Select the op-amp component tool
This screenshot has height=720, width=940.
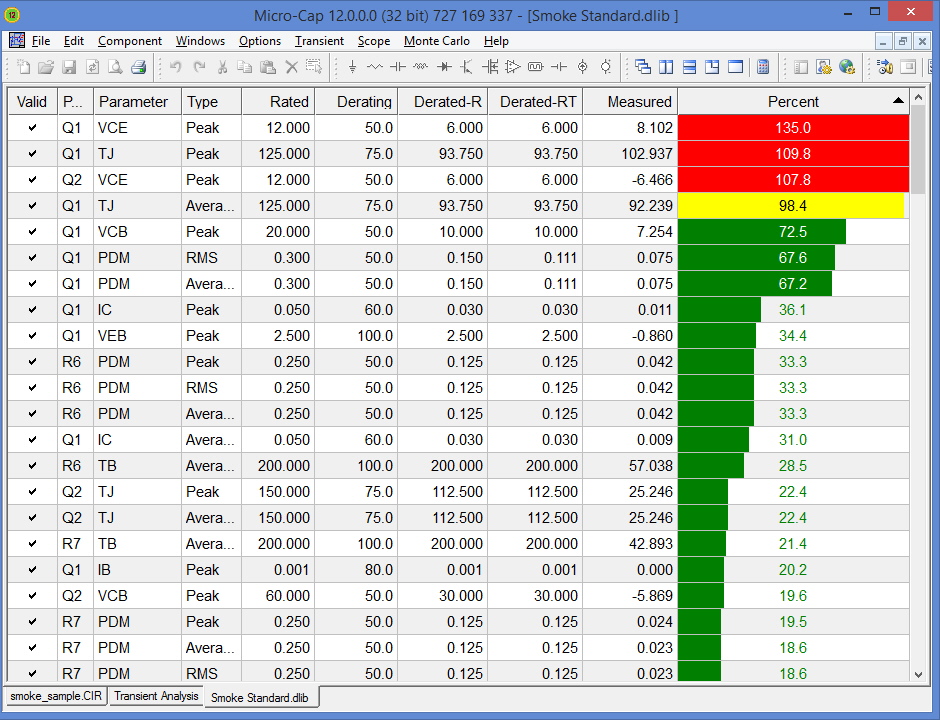coord(513,67)
